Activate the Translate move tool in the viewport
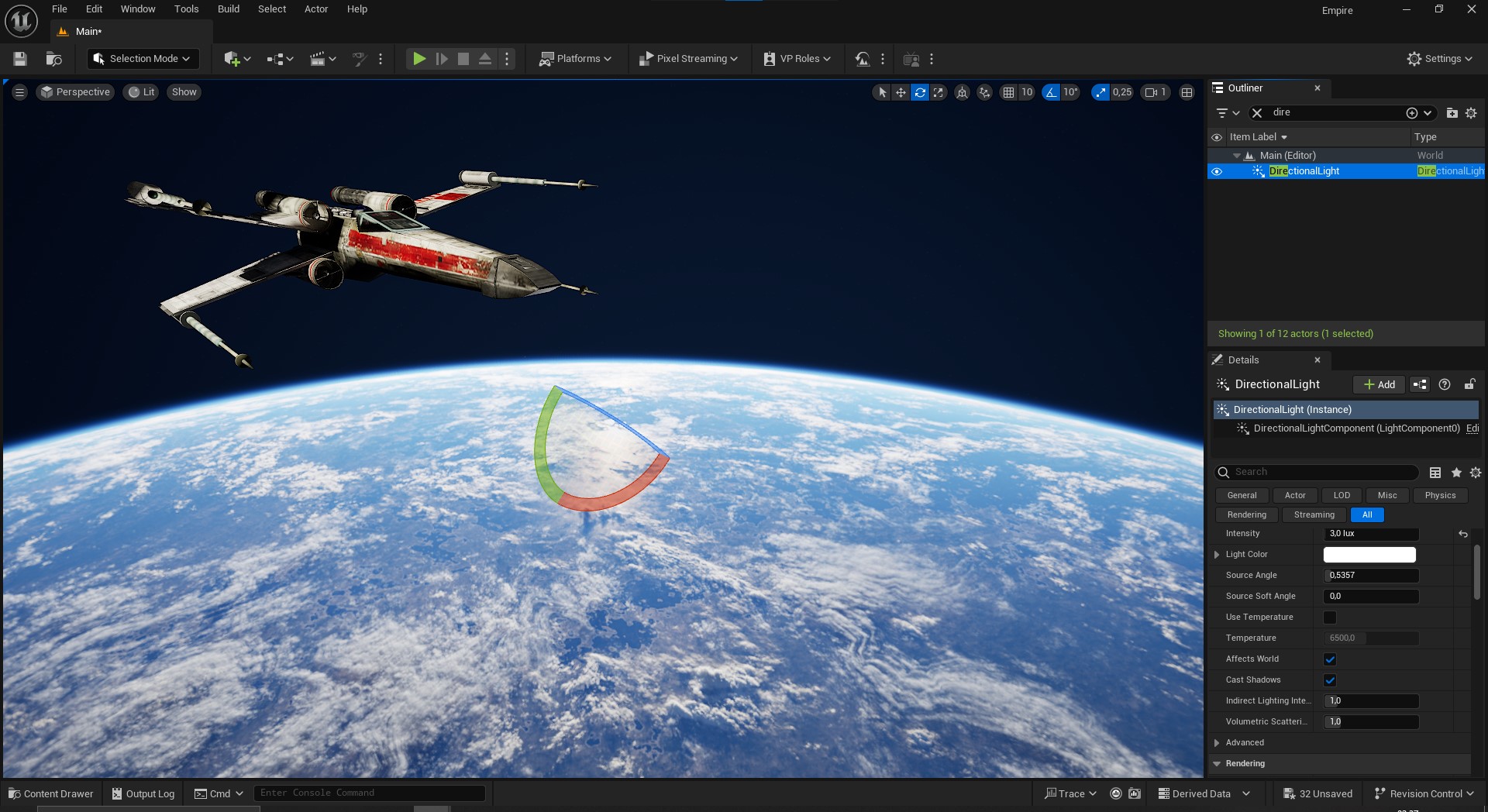Viewport: 1488px width, 812px height. [x=901, y=92]
